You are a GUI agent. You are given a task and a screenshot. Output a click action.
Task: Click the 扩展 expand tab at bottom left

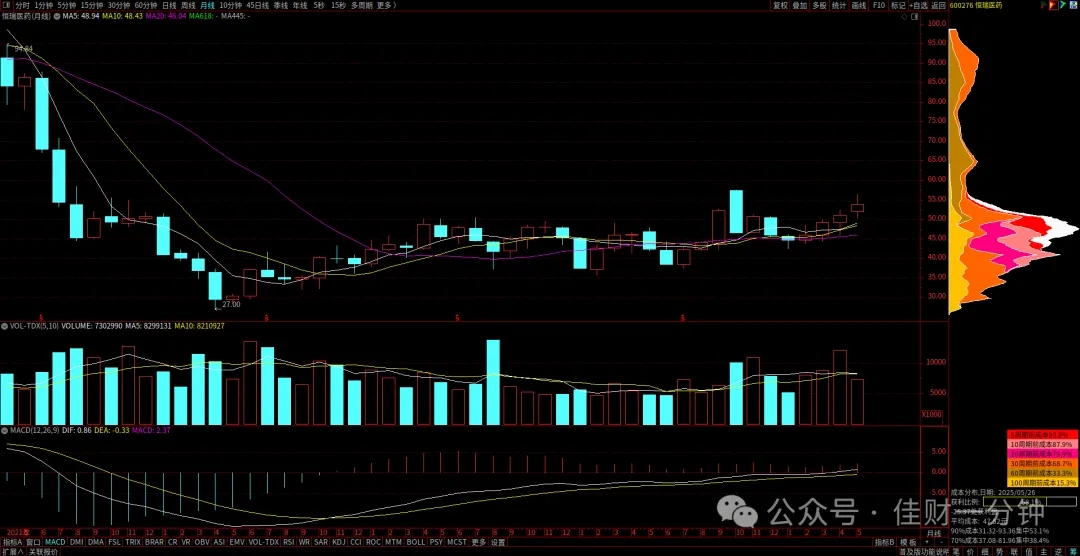click(x=12, y=552)
